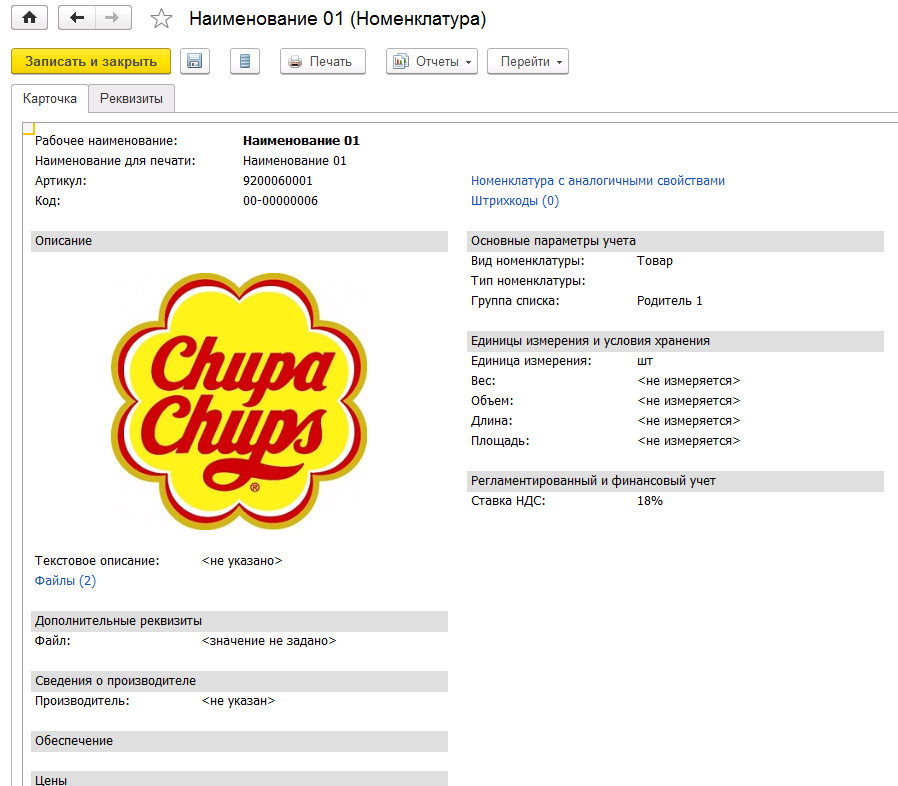This screenshot has height=786, width=898.
Task: Open Номенклатура с аналогичными свойствами link
Action: click(x=597, y=181)
